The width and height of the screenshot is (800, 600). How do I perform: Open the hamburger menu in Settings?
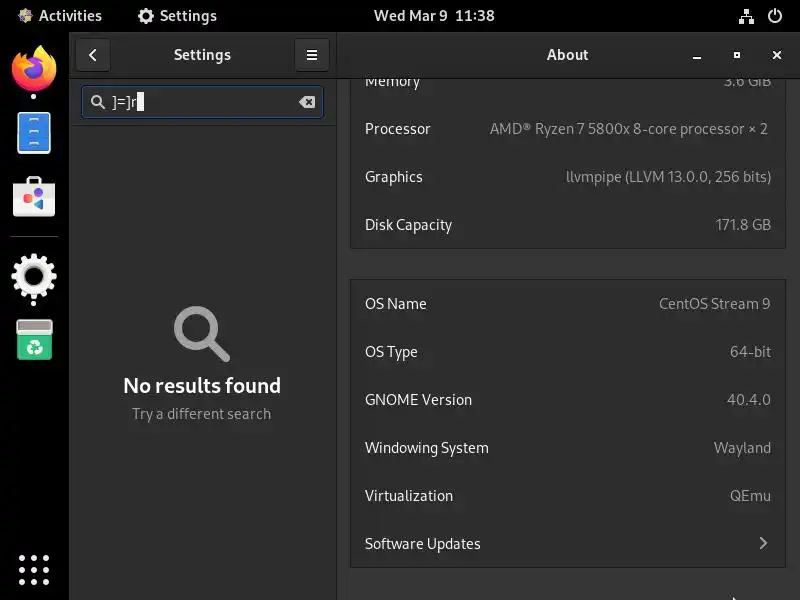(312, 55)
